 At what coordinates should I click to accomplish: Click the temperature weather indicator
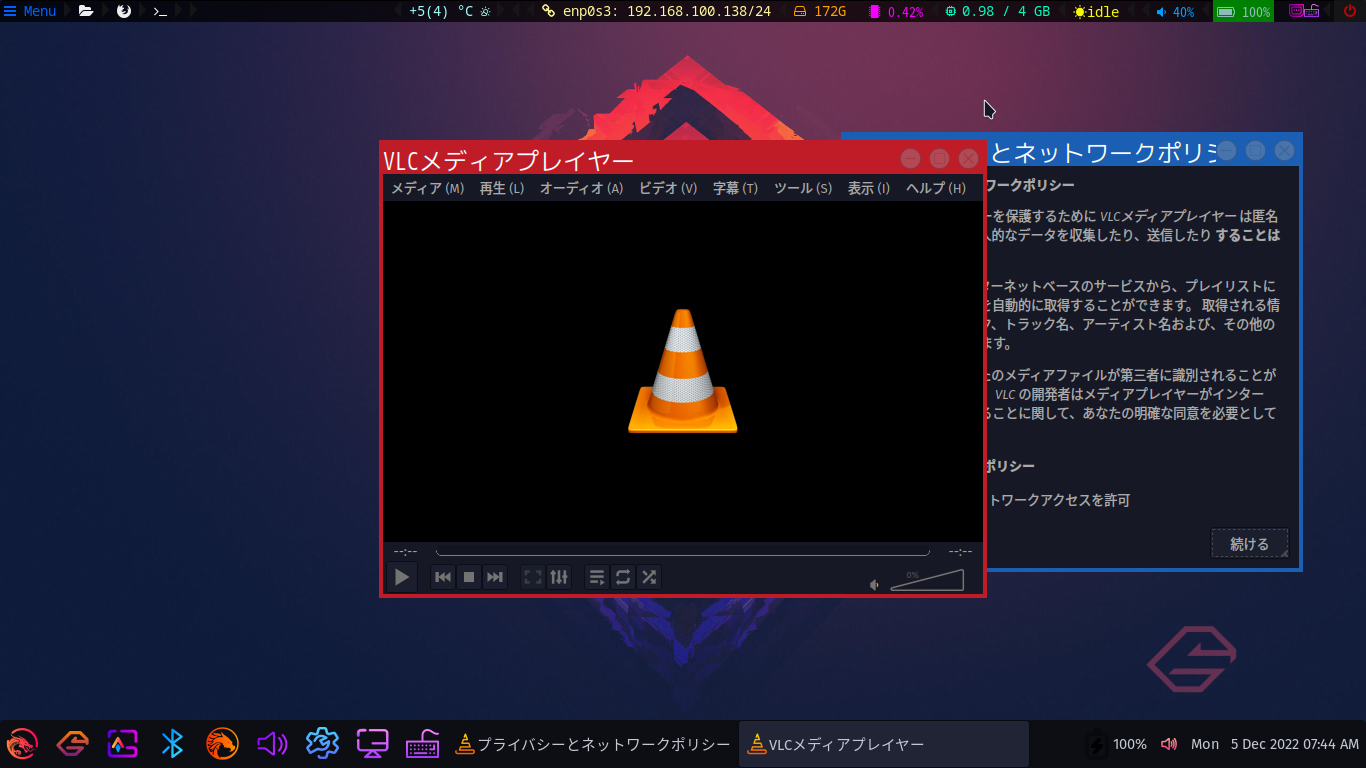coord(449,11)
